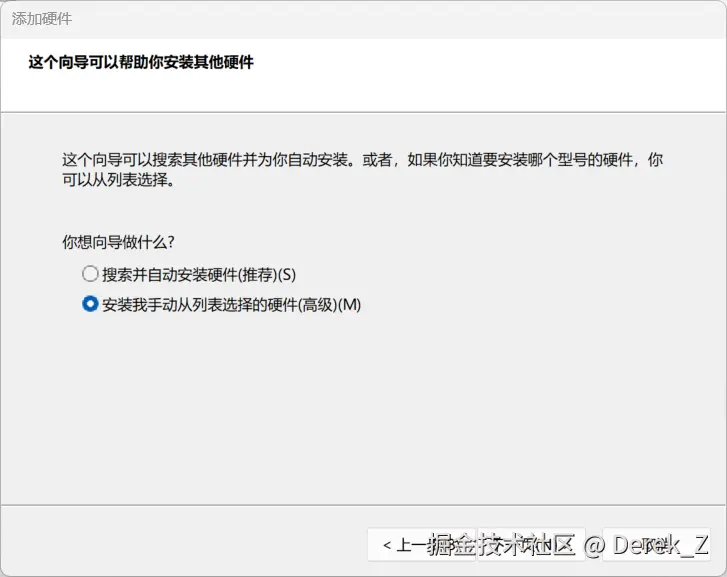Click the bold heading 这个向导可以帮助你安装其他硬件
Screen dimensions: 727x577
141,62
